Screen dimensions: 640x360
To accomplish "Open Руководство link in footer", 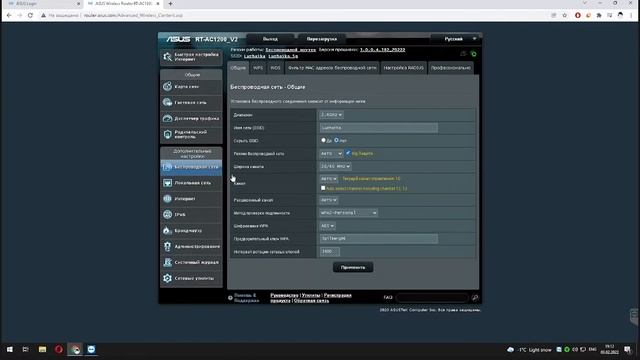I will (284, 295).
